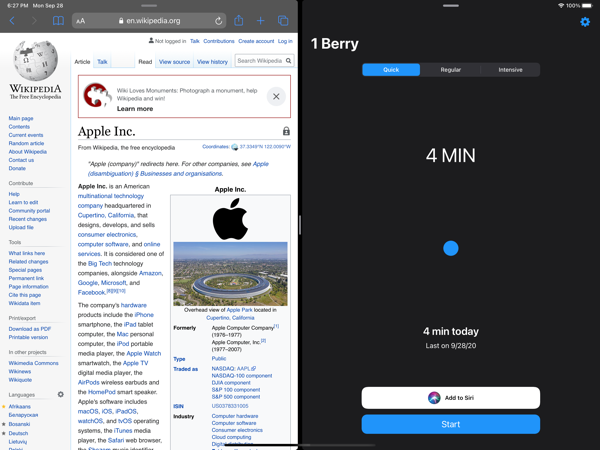Image resolution: width=600 pixels, height=450 pixels.
Task: Open Main page sidebar link
Action: click(21, 118)
